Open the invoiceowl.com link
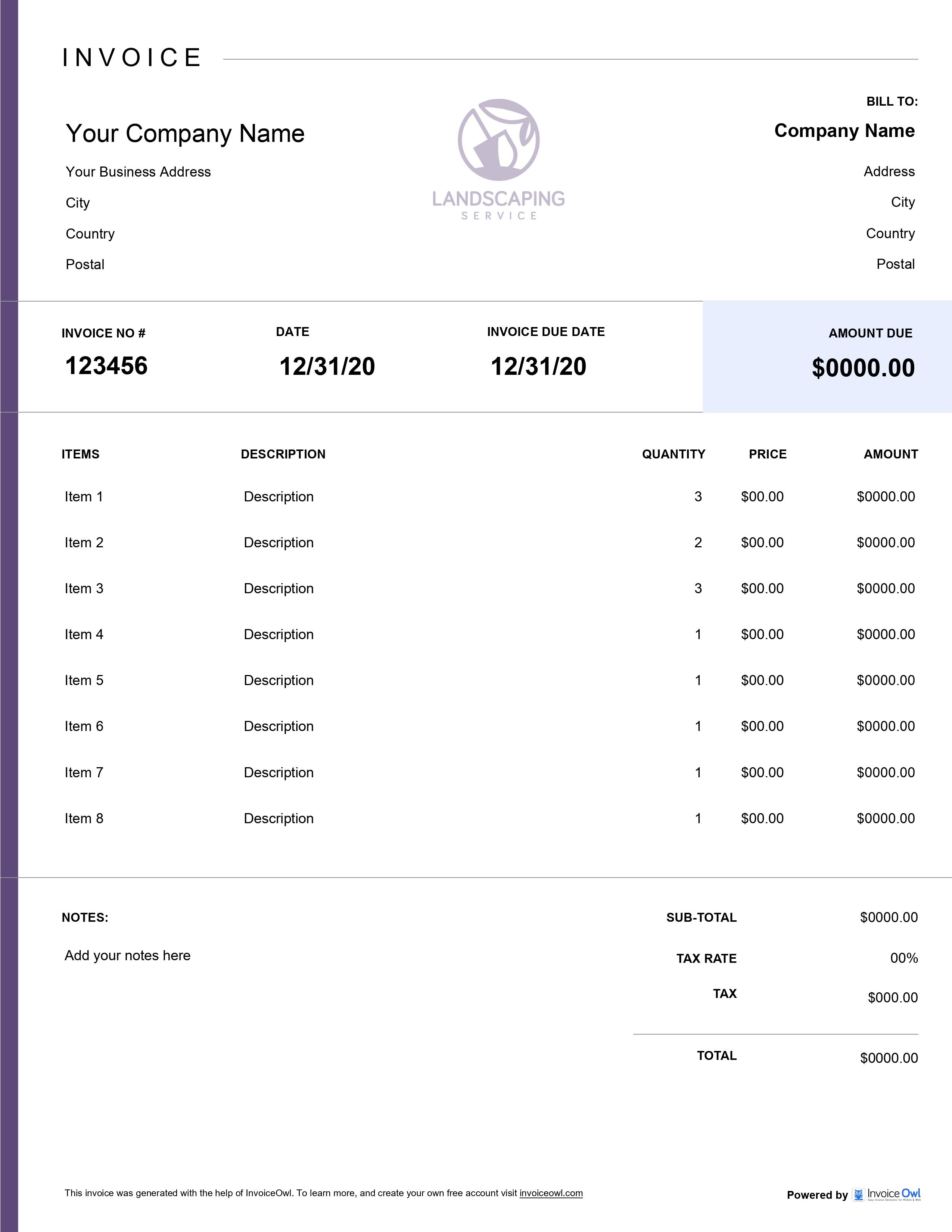This screenshot has height=1232, width=952. [550, 1193]
